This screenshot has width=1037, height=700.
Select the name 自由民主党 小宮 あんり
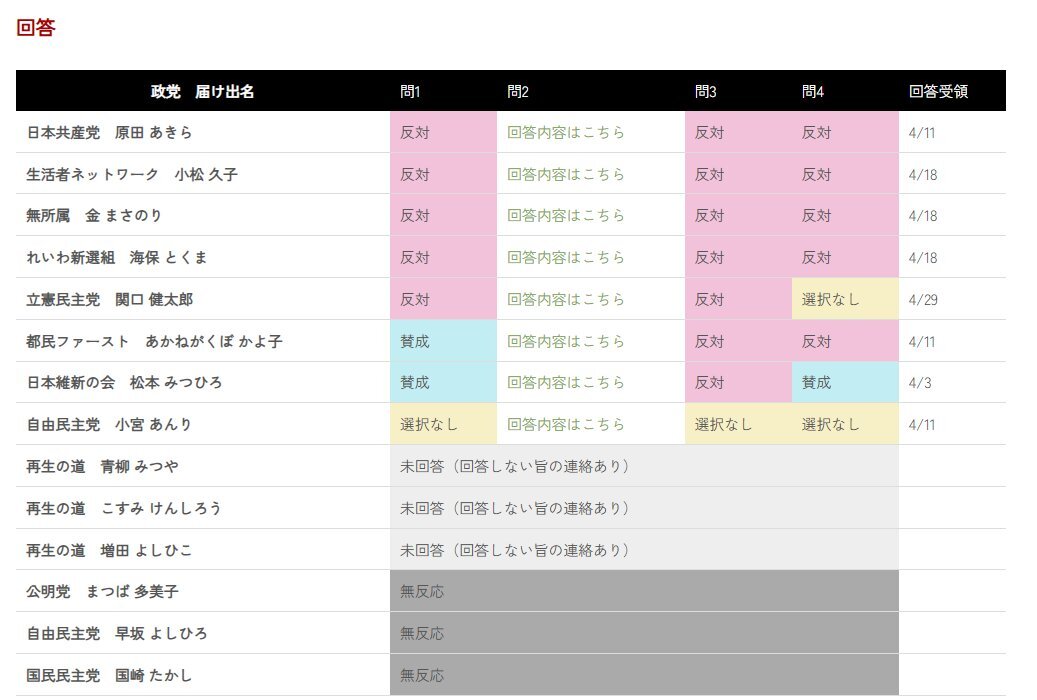tap(109, 425)
